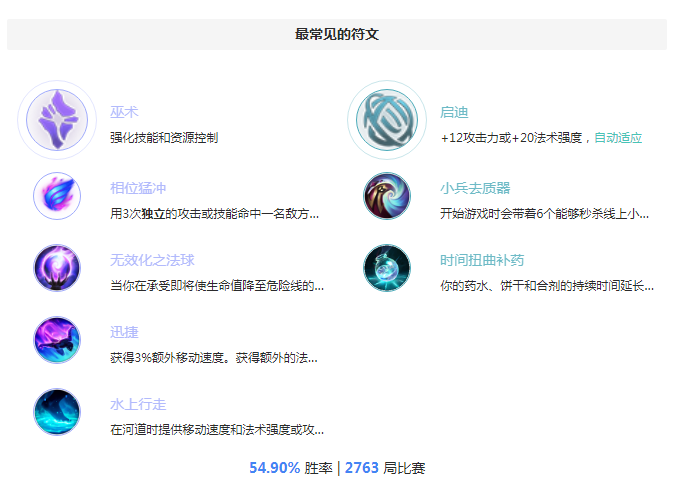682x500 pixels.
Task: Click the 迅捷 Celerity rune icon
Action: pos(57,340)
